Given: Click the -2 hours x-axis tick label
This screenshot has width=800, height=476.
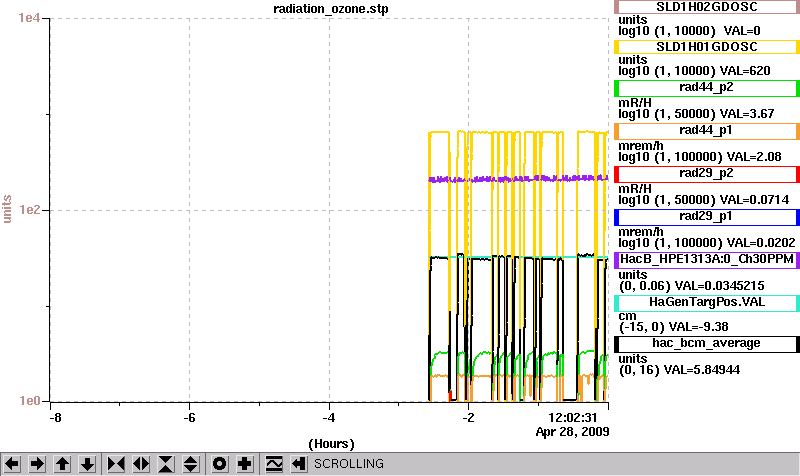Looking at the screenshot, I should pyautogui.click(x=468, y=418).
